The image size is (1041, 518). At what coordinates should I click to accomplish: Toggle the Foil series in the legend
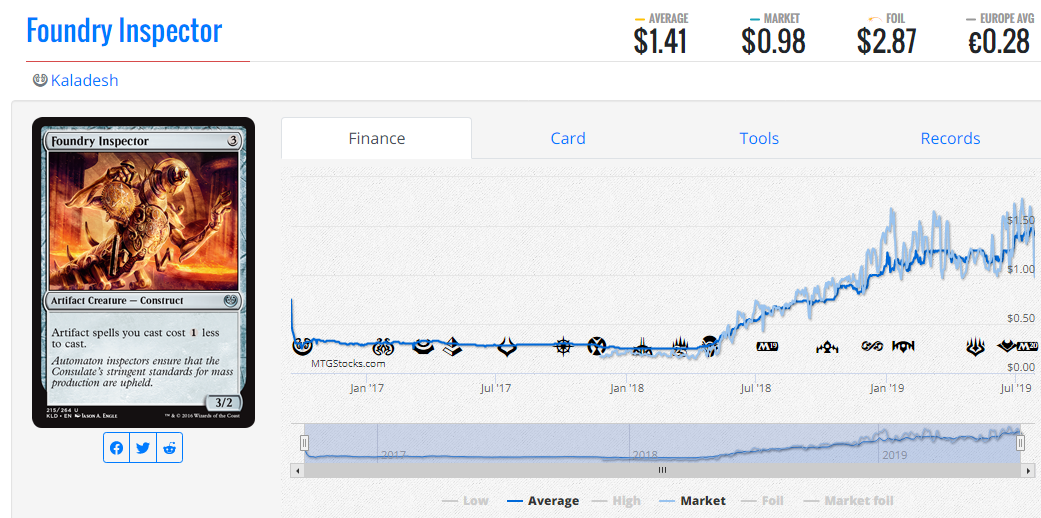(763, 501)
